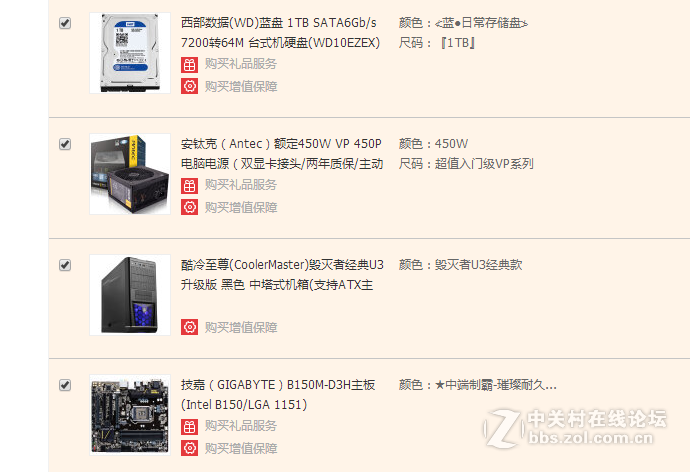Open GIGABYTE motherboard product image
Image resolution: width=690 pixels, height=472 pixels.
[130, 415]
